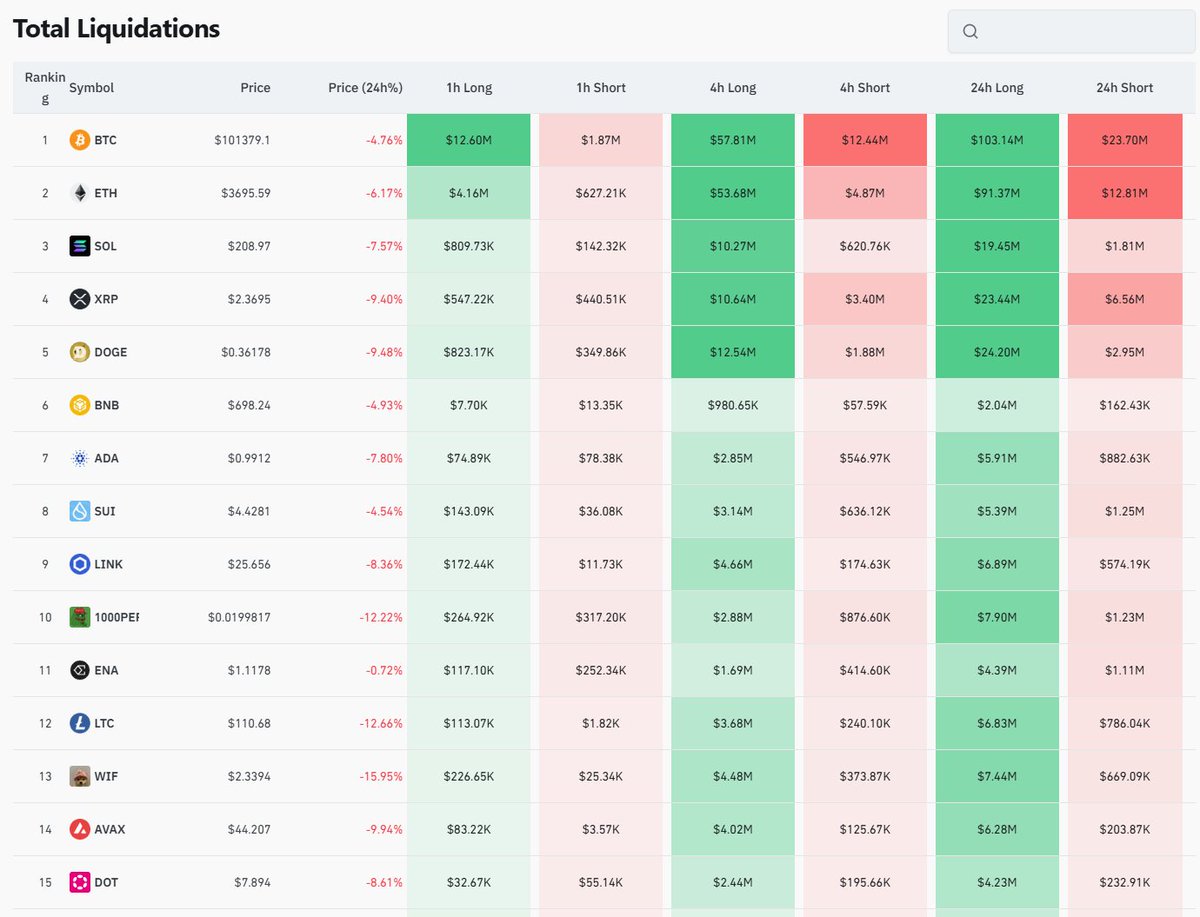Sort by 4h Short column header
Screen dimensions: 1200x917
click(865, 88)
